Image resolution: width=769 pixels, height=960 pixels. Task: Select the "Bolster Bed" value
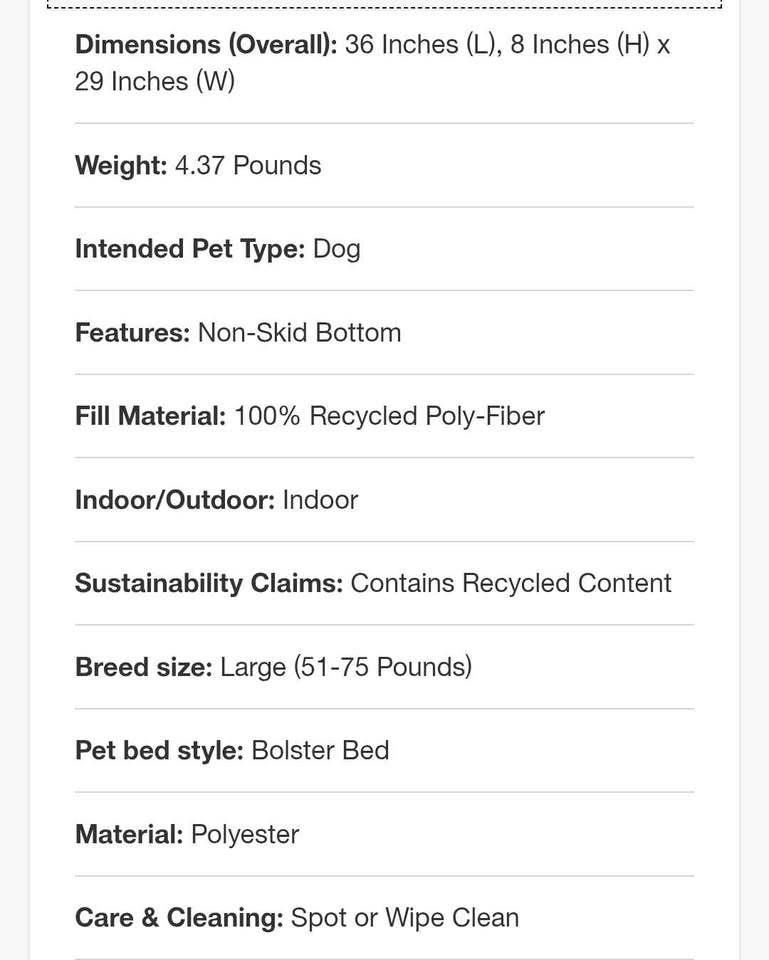320,750
